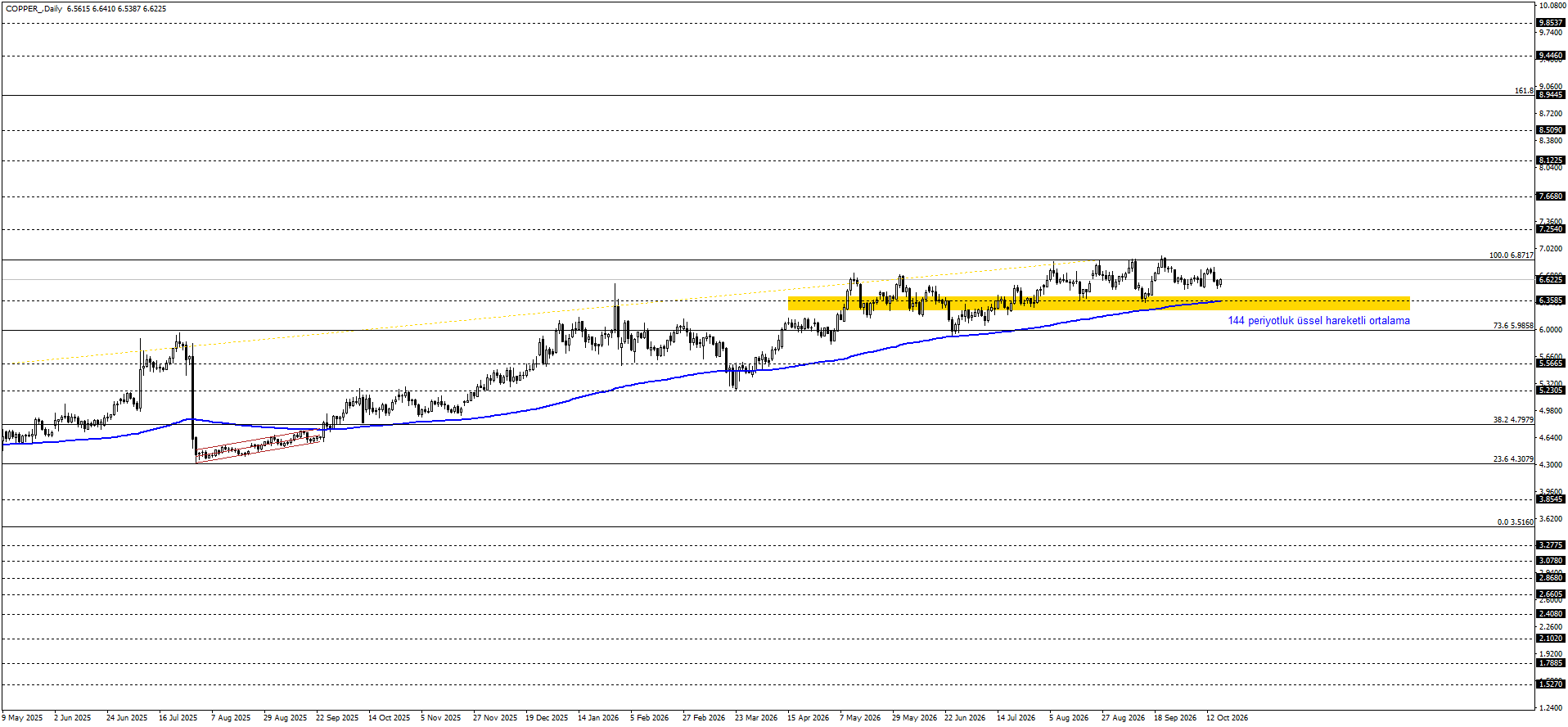Click the '15 Apr 2026' date label
This screenshot has height=727, width=1568.
[808, 718]
